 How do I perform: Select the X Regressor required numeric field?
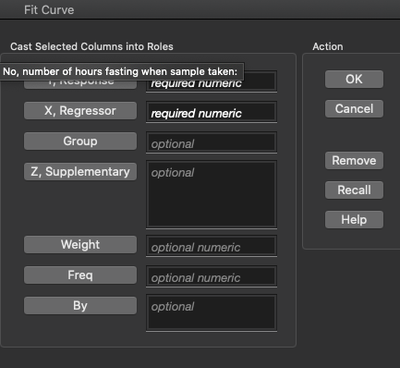pyautogui.click(x=211, y=112)
